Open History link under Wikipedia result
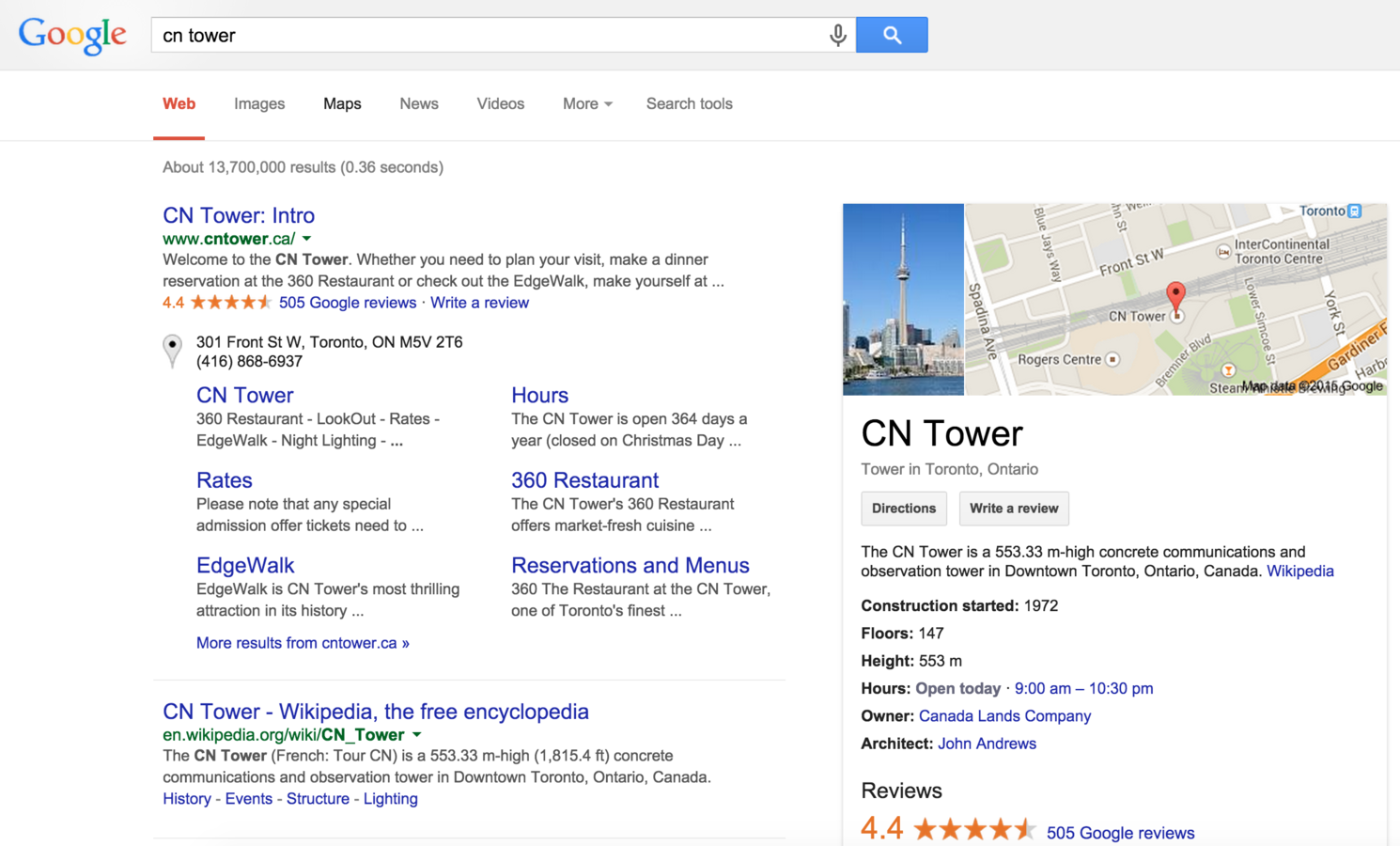 pyautogui.click(x=187, y=799)
